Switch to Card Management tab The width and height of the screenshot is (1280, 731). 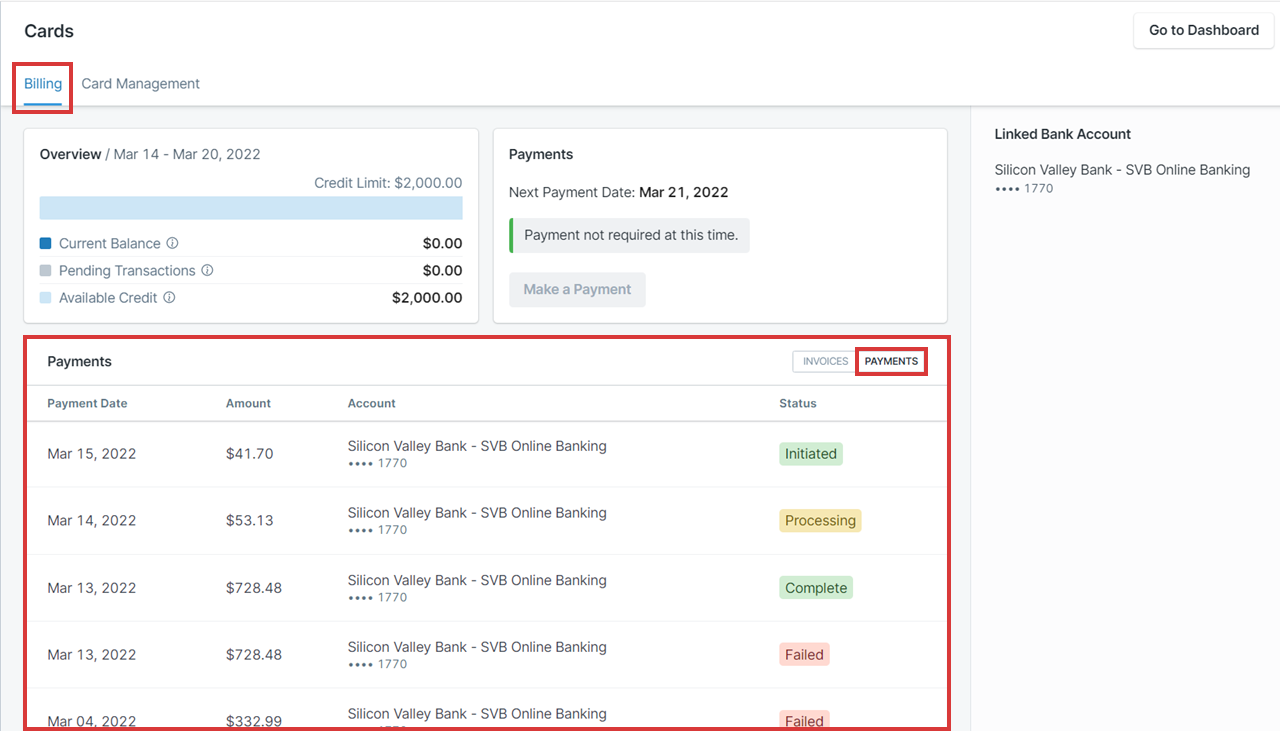point(140,84)
